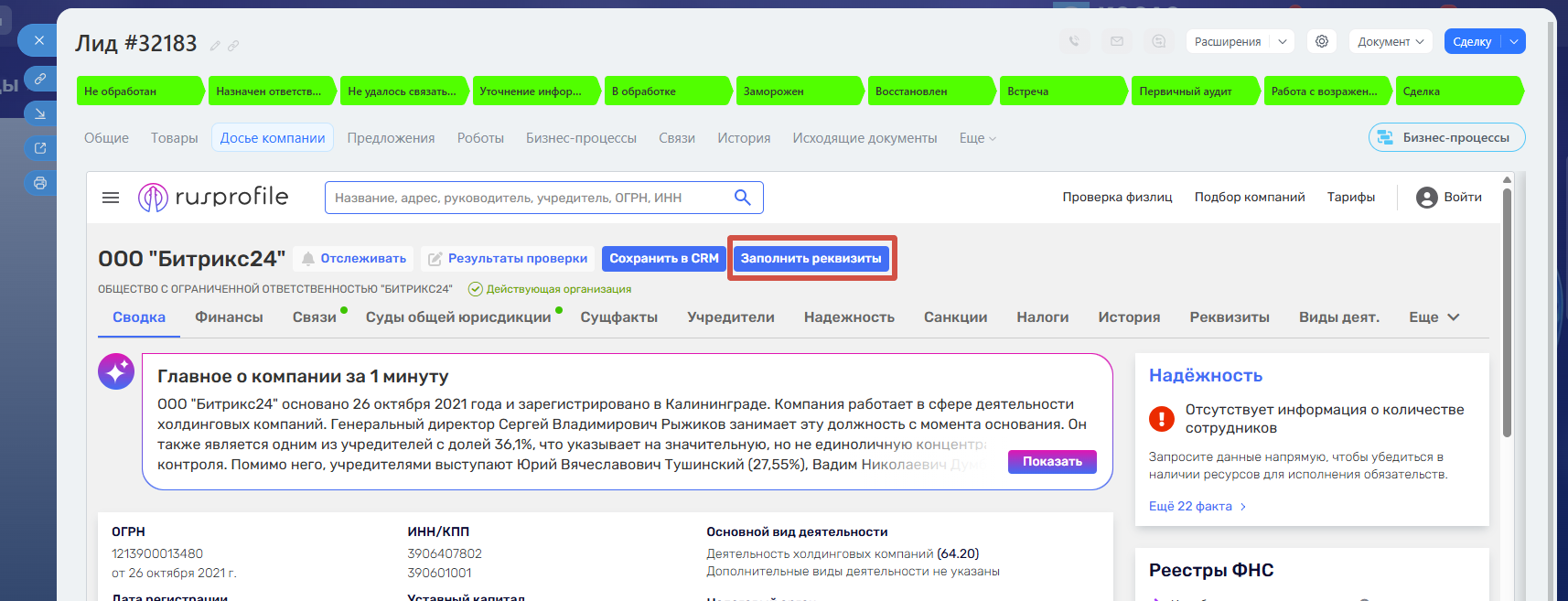The width and height of the screenshot is (1568, 601).
Task: Switch to Товары tab
Action: click(x=174, y=138)
